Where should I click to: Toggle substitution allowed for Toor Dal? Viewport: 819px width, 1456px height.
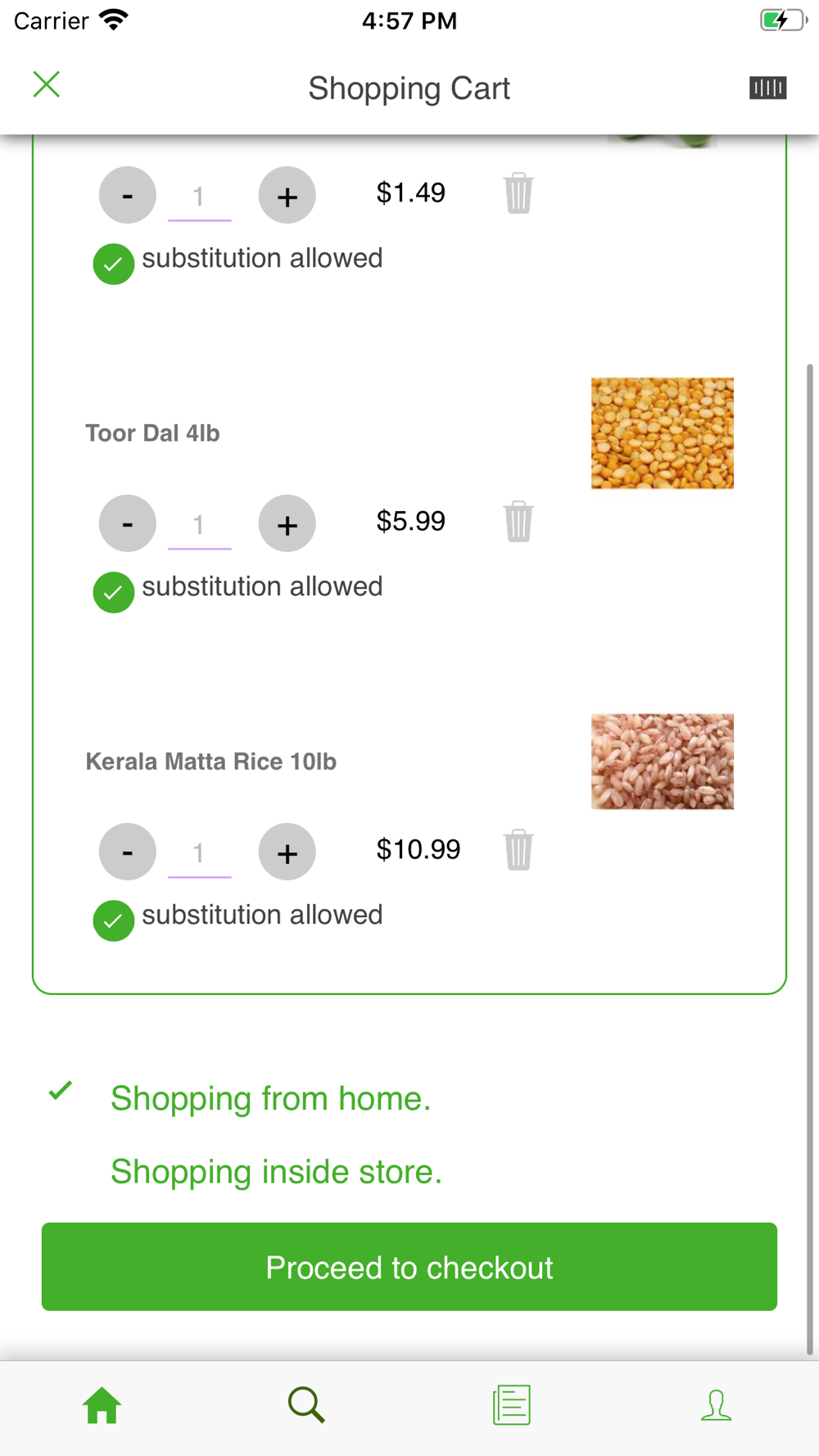114,592
